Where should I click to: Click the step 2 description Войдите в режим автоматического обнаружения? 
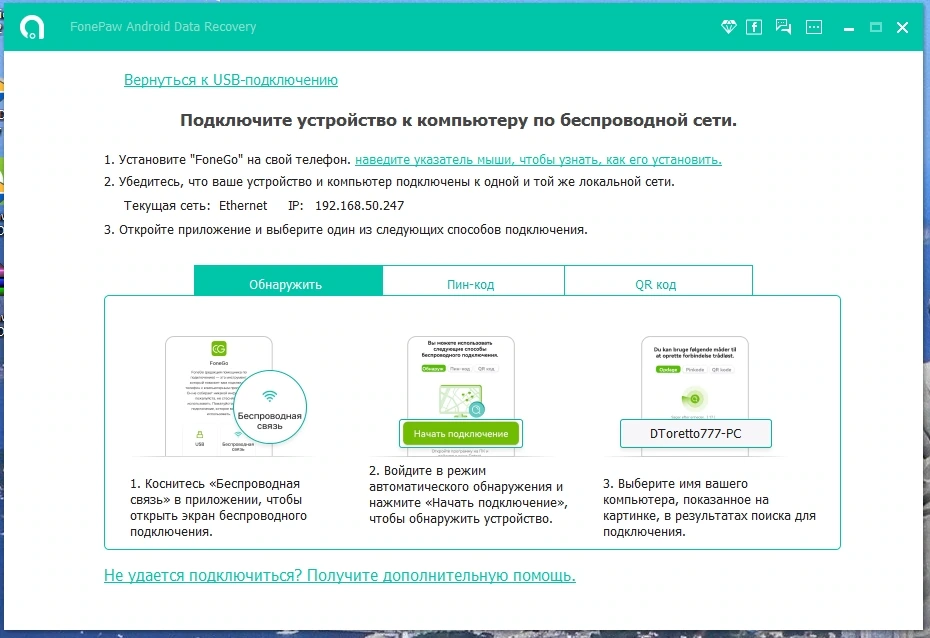tap(468, 495)
